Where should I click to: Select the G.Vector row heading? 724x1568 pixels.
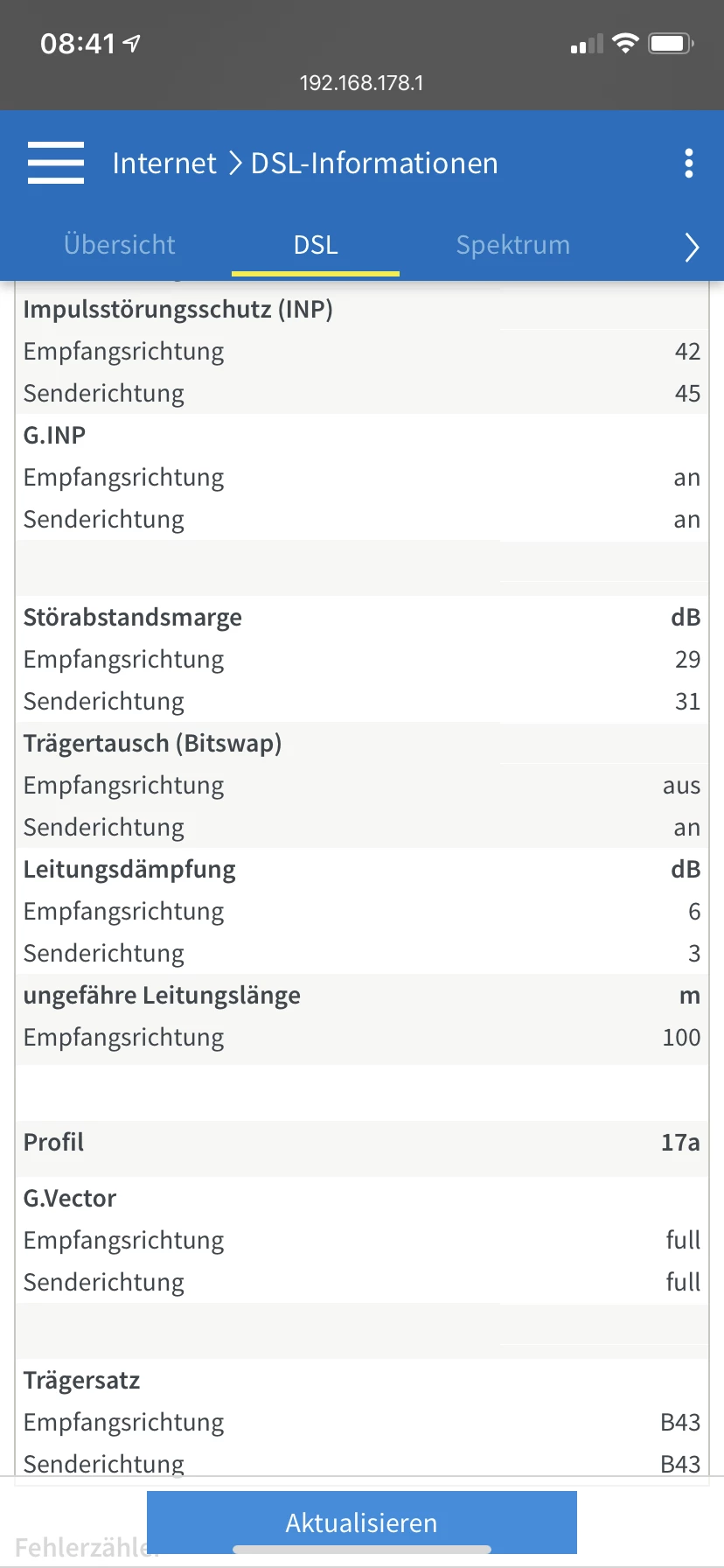point(70,1199)
